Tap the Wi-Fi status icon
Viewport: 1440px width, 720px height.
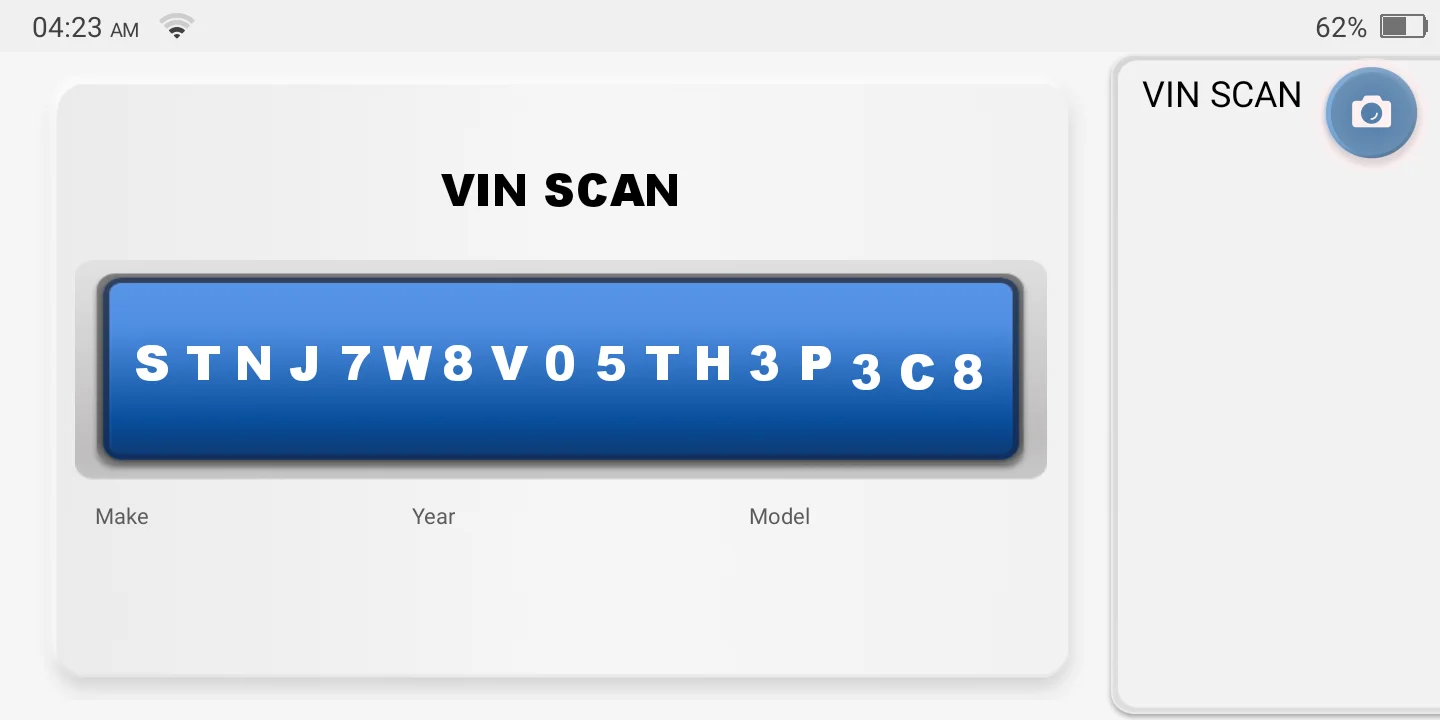pyautogui.click(x=177, y=27)
